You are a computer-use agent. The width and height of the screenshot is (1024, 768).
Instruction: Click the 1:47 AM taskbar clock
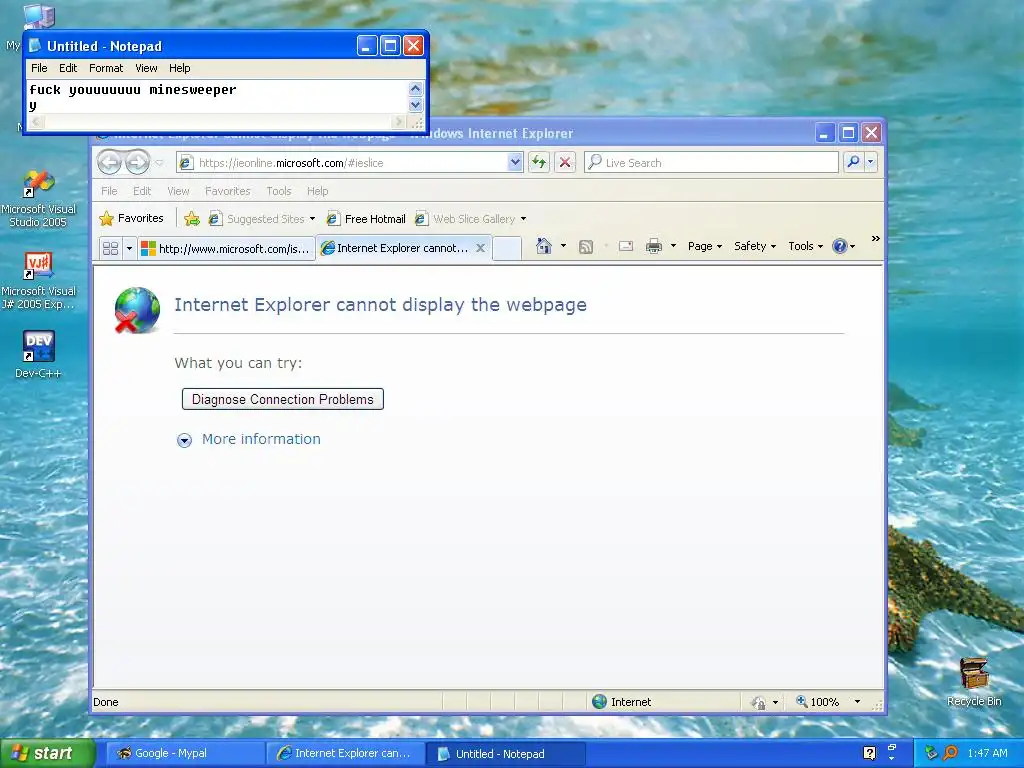pyautogui.click(x=987, y=753)
